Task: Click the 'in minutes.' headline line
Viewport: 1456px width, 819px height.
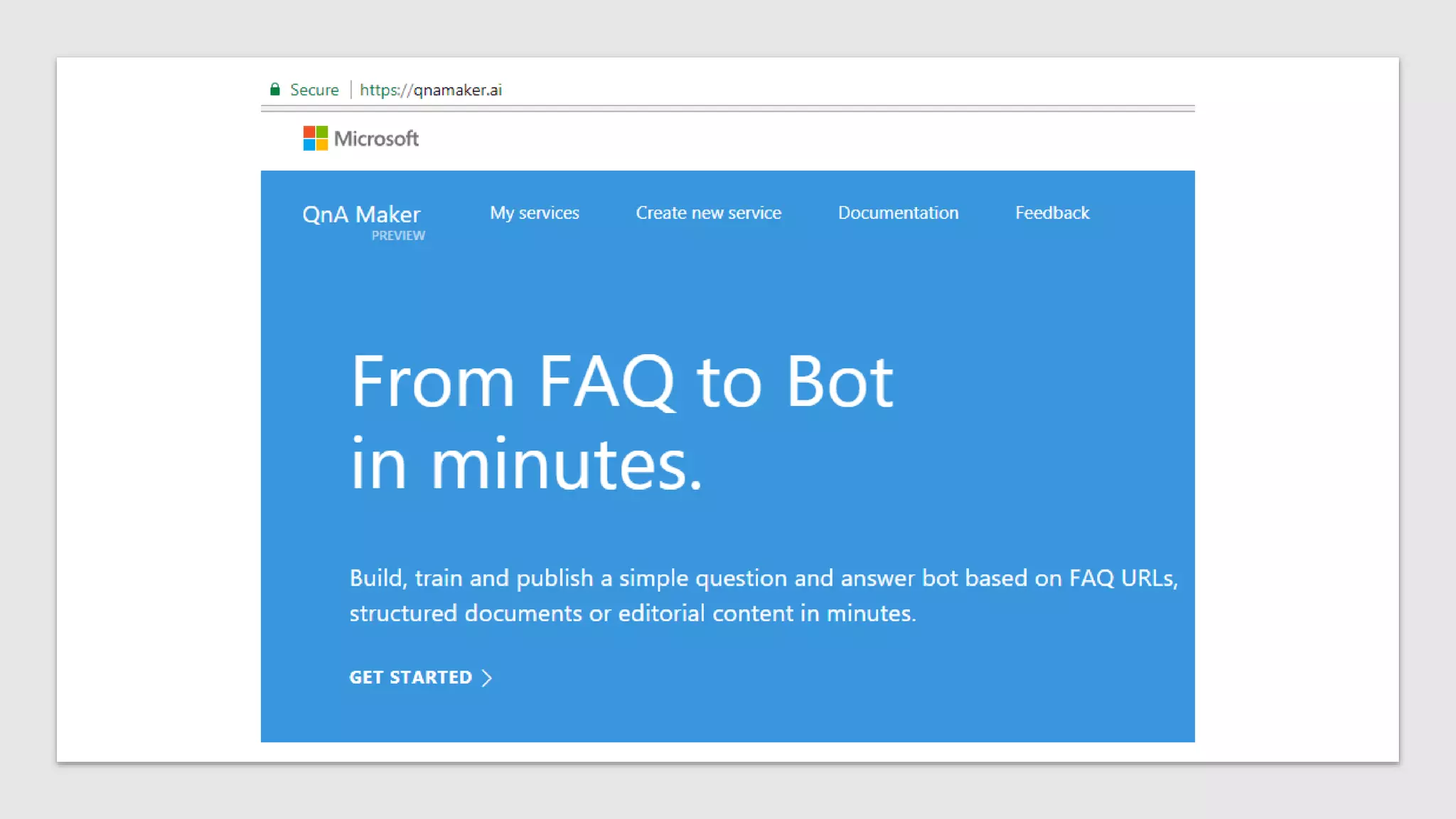Action: 526,464
